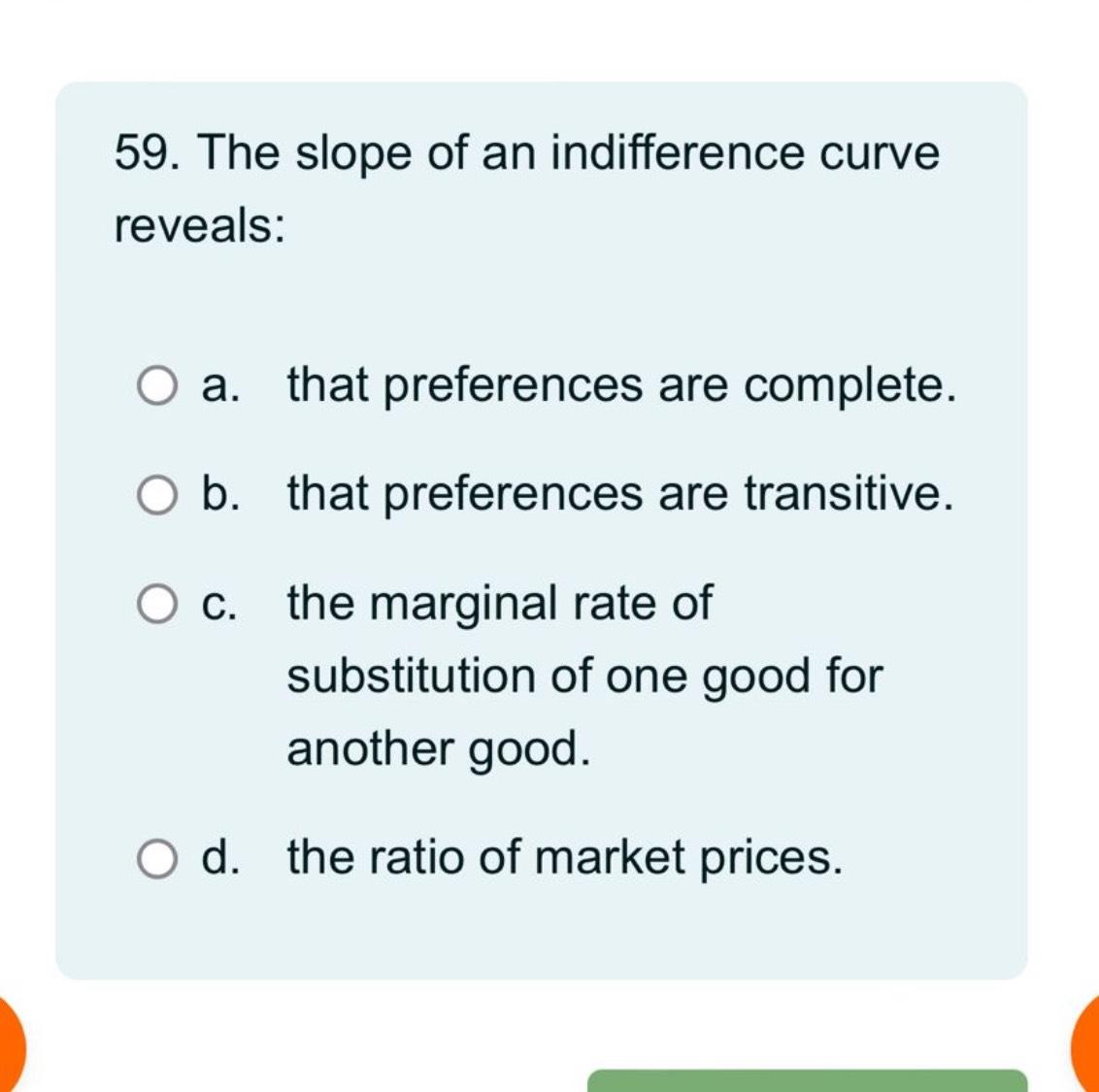Choose answer 'that preferences are complete'

621,384
